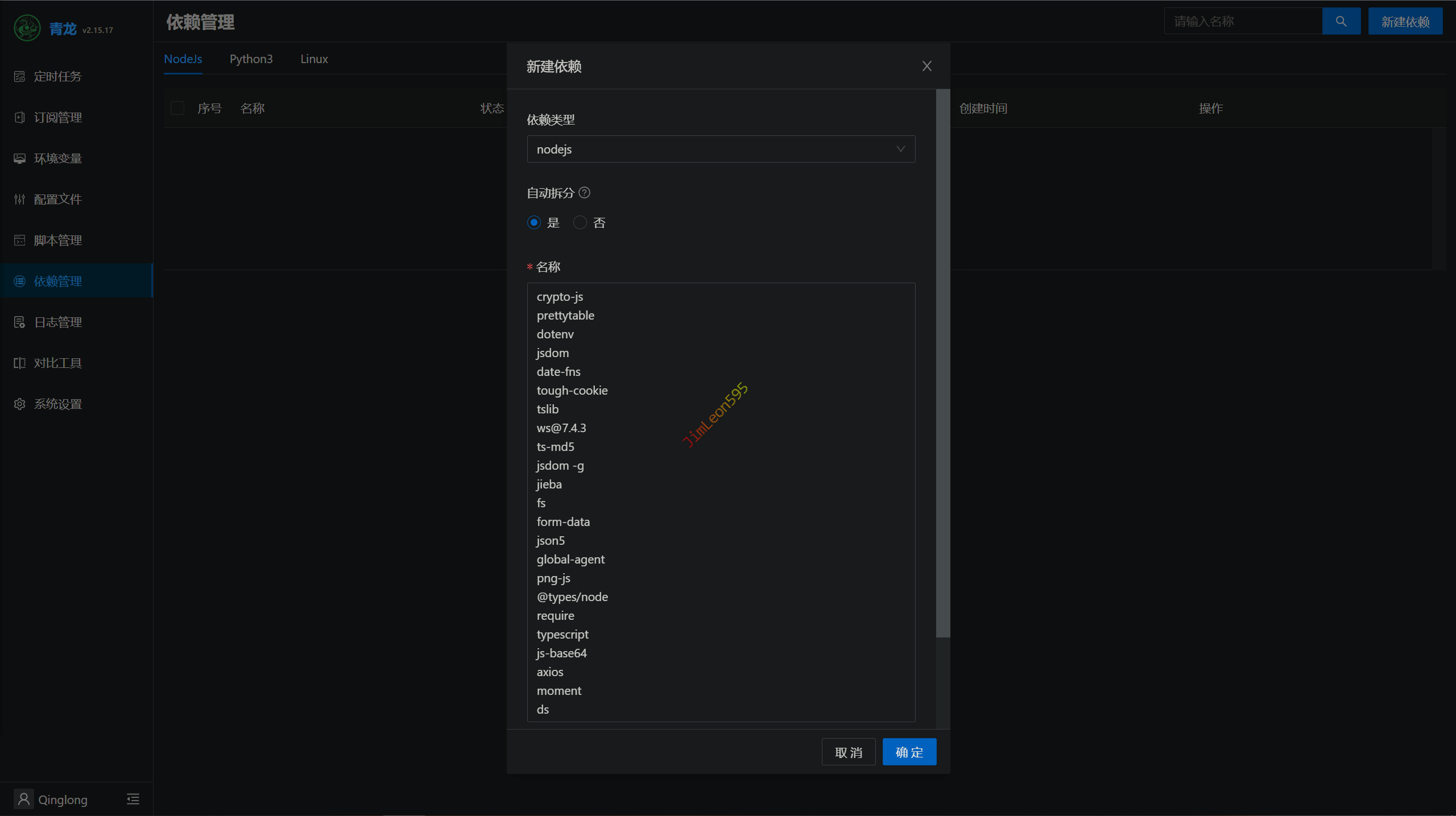The height and width of the screenshot is (816, 1456).
Task: Expand the 依赖类型 nodejs dropdown
Action: (721, 149)
